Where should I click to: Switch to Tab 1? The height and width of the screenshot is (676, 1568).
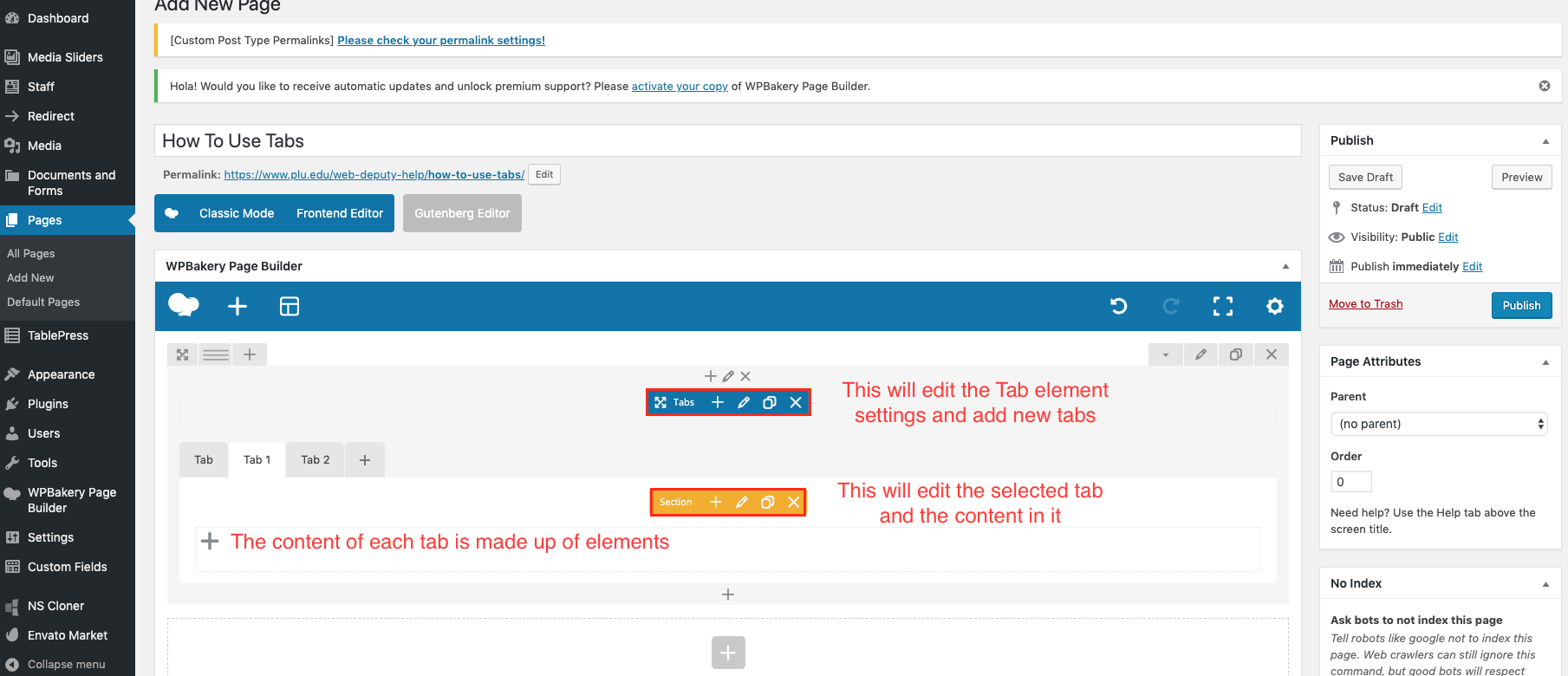pos(257,459)
